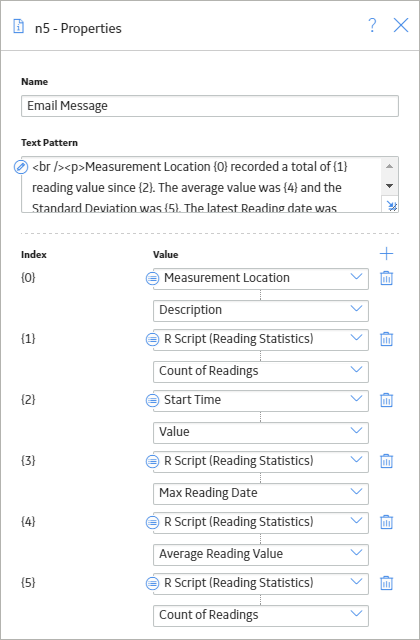The width and height of the screenshot is (420, 640).
Task: Click the Text Pattern scroll down arrow
Action: coord(389,186)
